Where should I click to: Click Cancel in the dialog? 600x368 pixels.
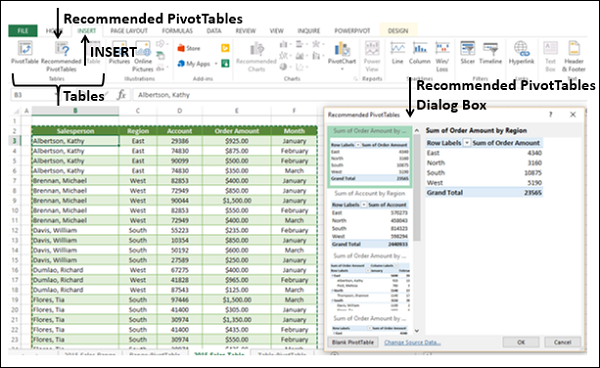pos(562,342)
